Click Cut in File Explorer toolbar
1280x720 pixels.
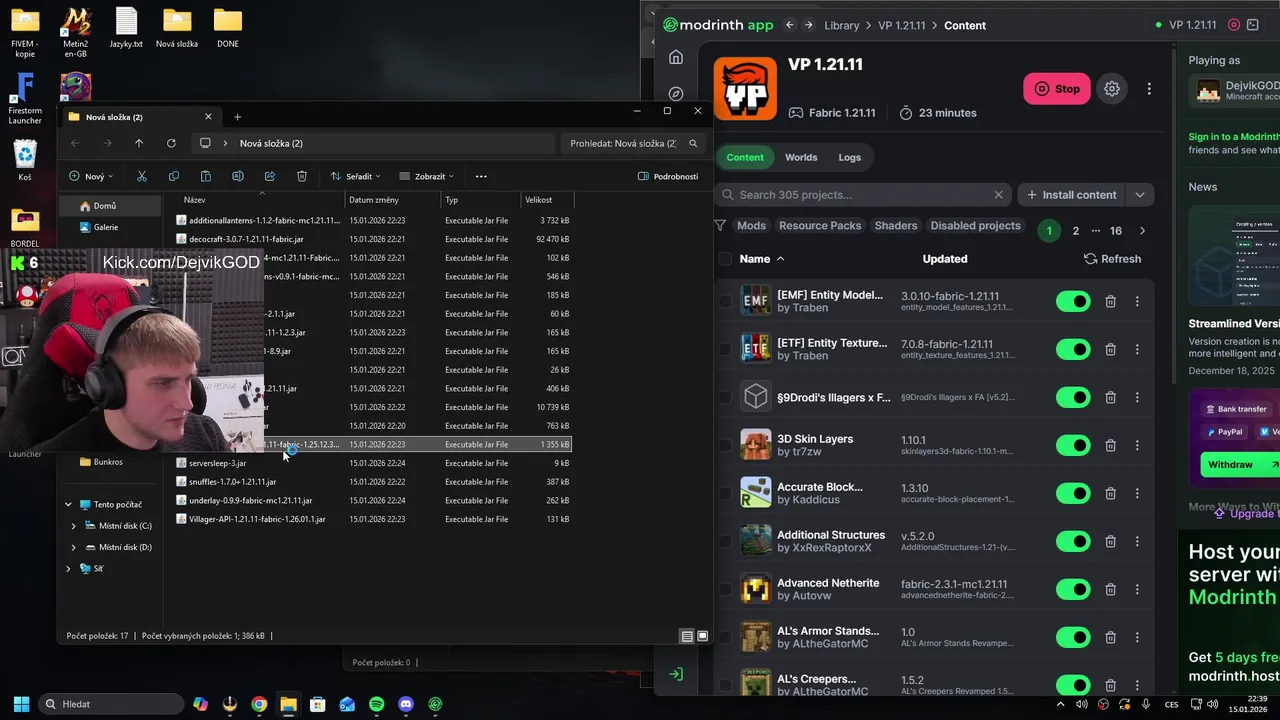142,176
